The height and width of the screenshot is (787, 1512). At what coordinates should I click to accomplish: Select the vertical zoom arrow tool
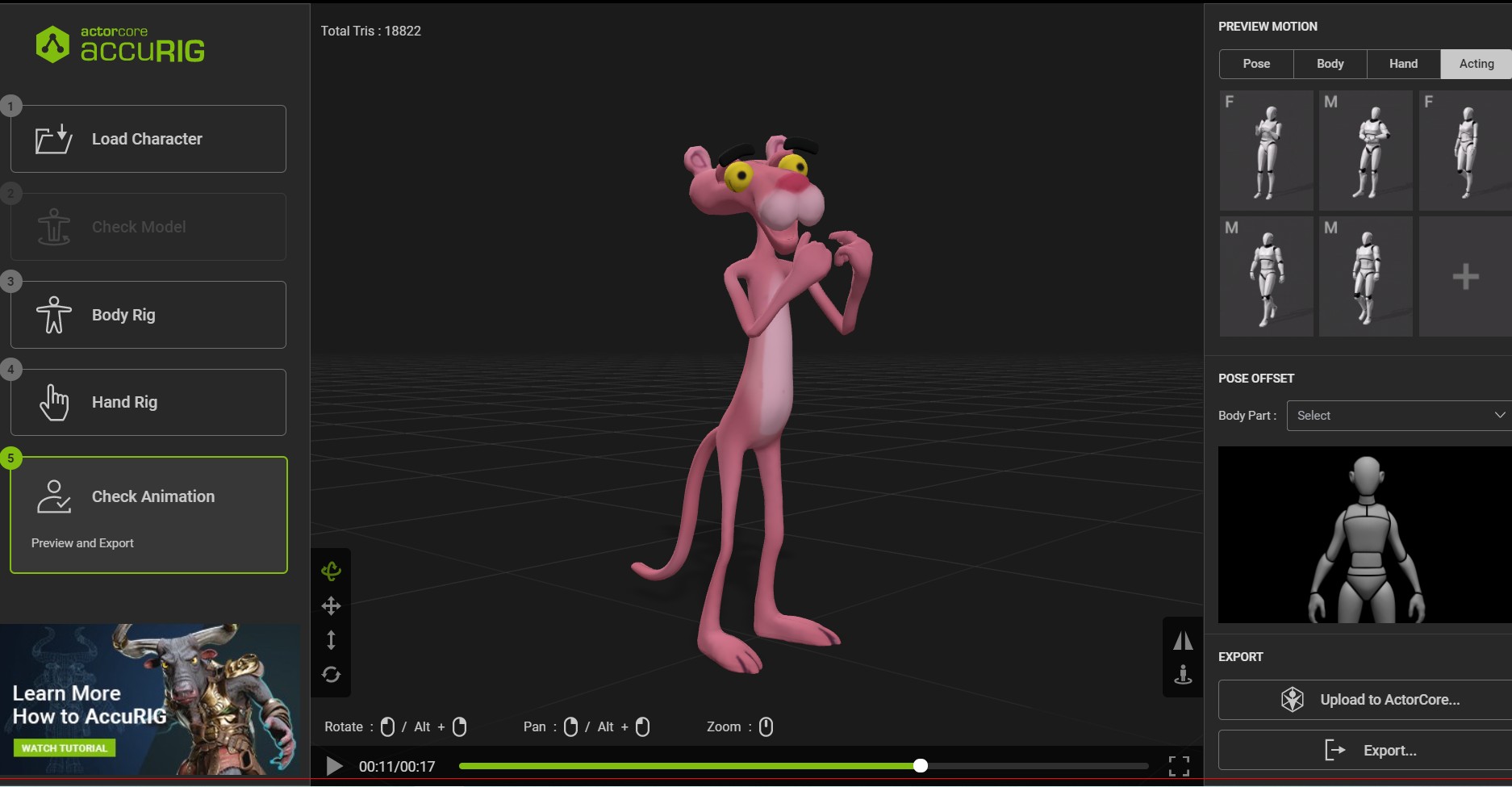click(331, 640)
